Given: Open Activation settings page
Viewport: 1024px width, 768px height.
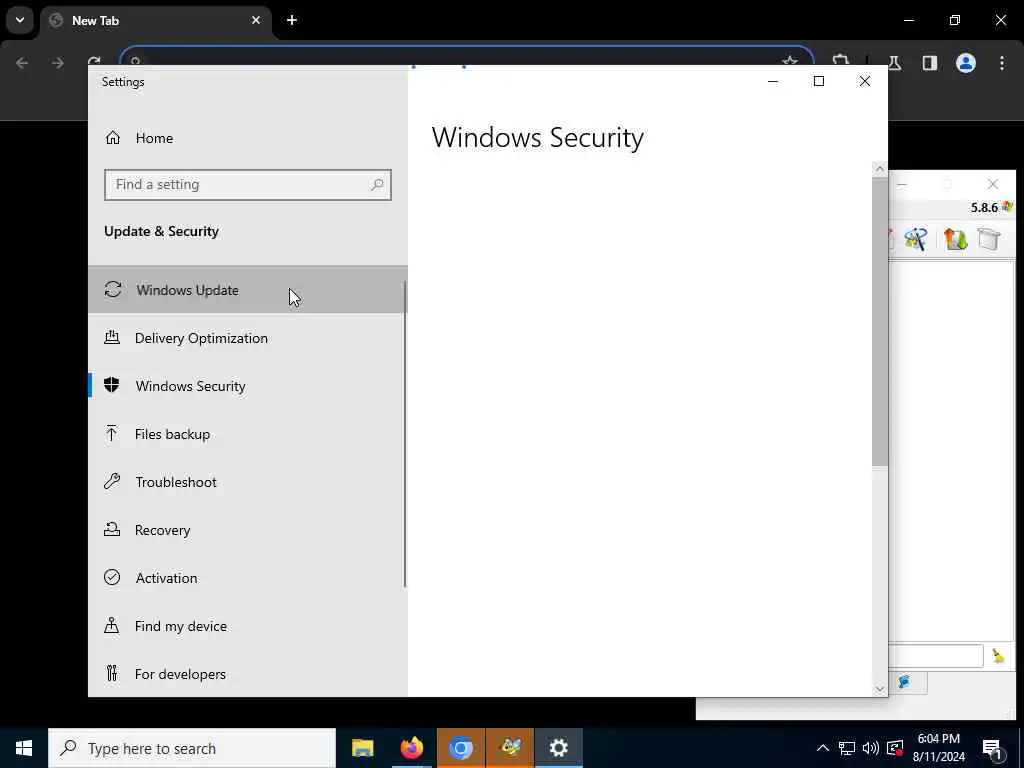Looking at the screenshot, I should 248,578.
